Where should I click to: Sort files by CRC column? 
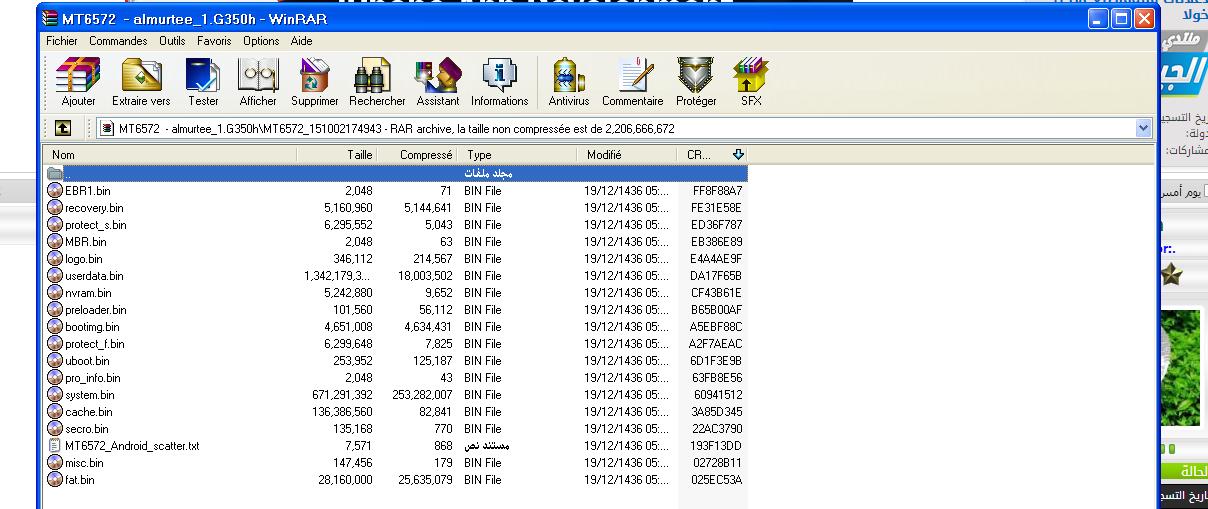pos(711,155)
